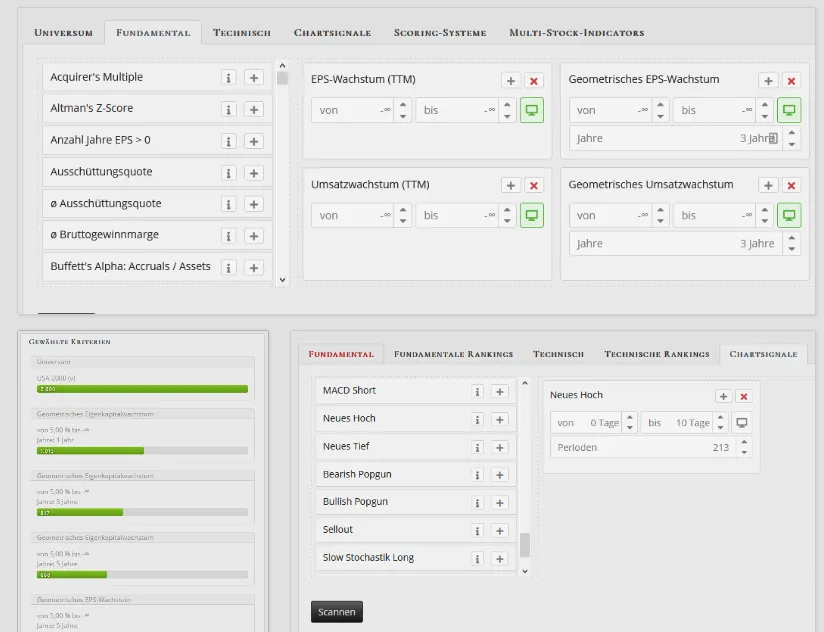Add Altman's Z-Score criterion via its plus icon
Screen dimensions: 824x632
(x=255, y=107)
